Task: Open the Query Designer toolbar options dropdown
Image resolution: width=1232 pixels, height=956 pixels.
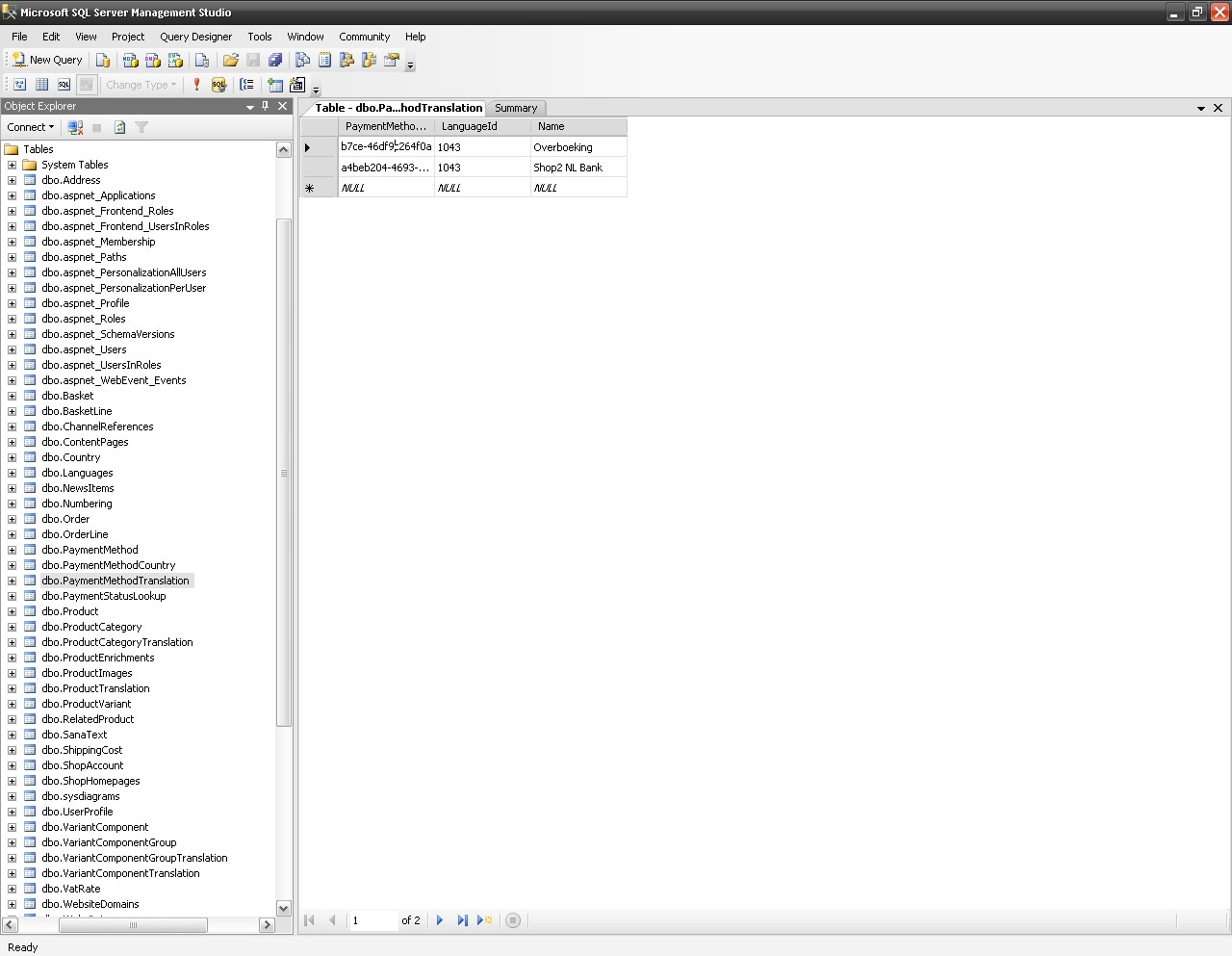Action: tap(316, 89)
